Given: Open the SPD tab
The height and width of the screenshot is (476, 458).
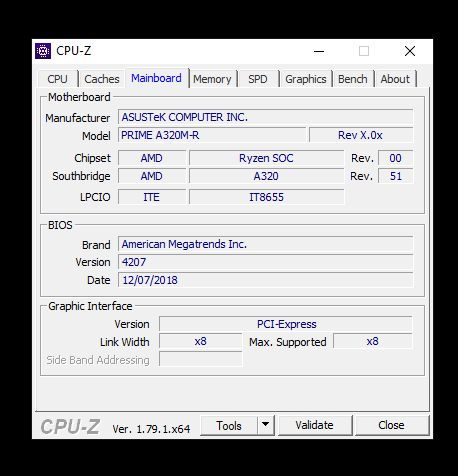Looking at the screenshot, I should click(258, 79).
